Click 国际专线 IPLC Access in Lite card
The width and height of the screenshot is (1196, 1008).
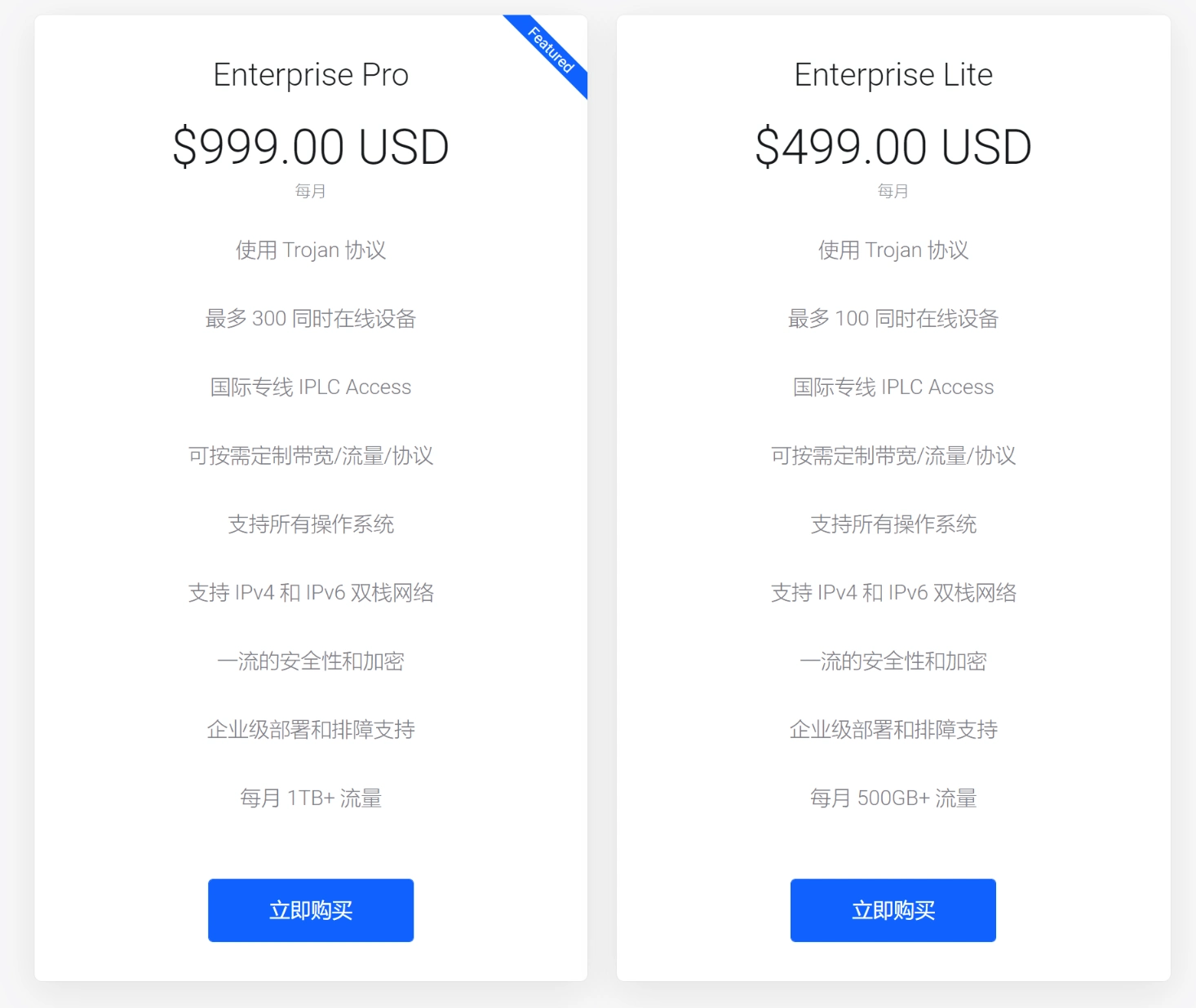(893, 387)
